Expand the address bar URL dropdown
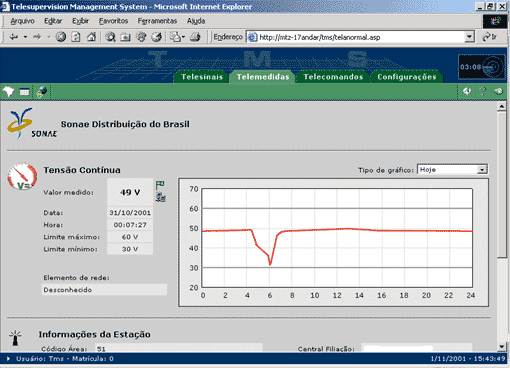 click(x=469, y=37)
